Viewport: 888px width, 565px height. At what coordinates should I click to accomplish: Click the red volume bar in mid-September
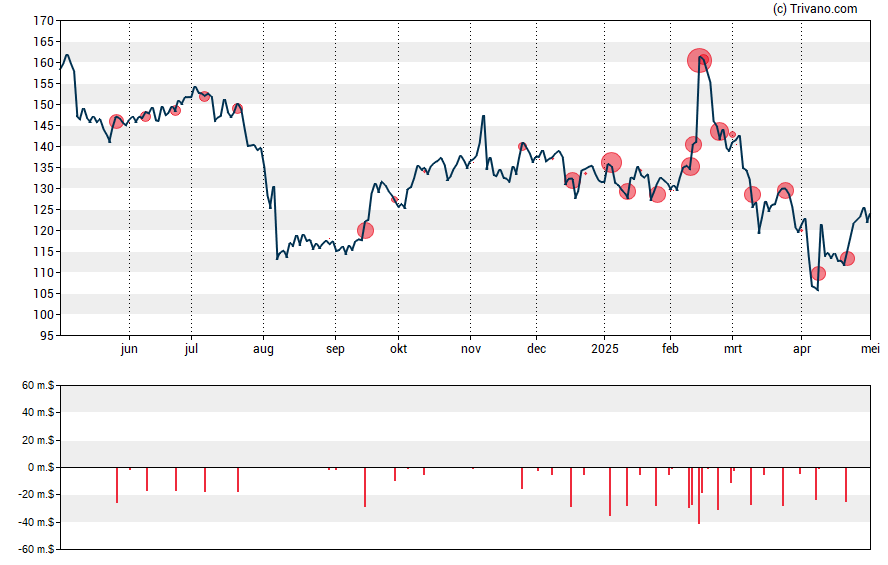click(x=365, y=487)
